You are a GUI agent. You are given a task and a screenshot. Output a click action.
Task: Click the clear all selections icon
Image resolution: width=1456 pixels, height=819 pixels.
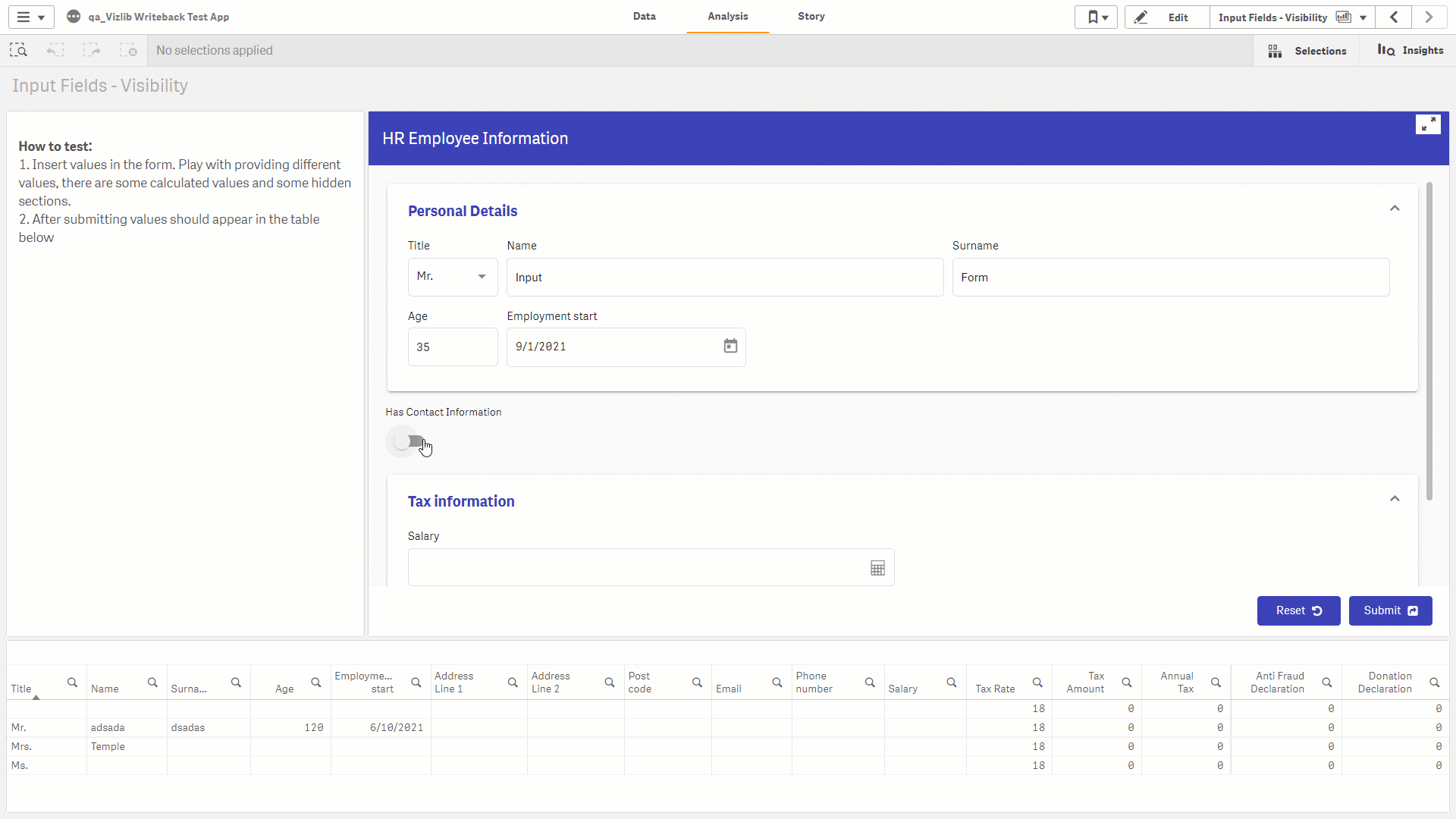click(x=128, y=51)
